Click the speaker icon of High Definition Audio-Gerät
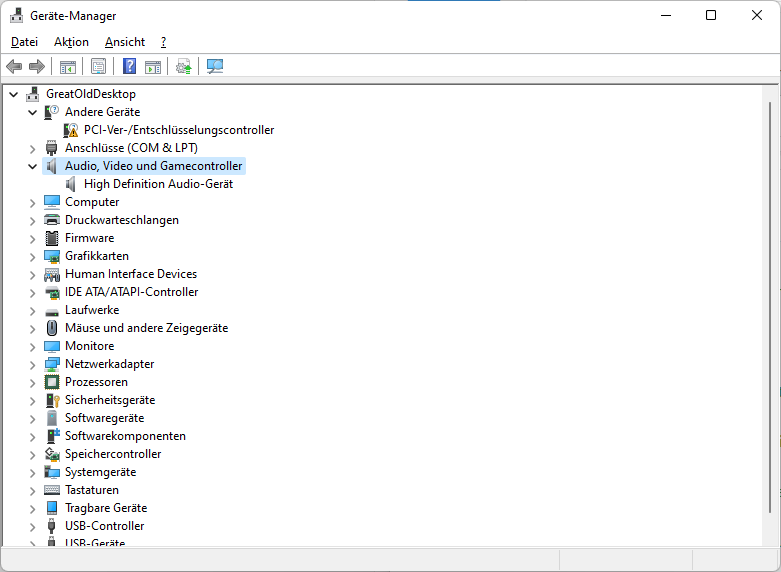Viewport: 781px width, 572px height. point(71,184)
